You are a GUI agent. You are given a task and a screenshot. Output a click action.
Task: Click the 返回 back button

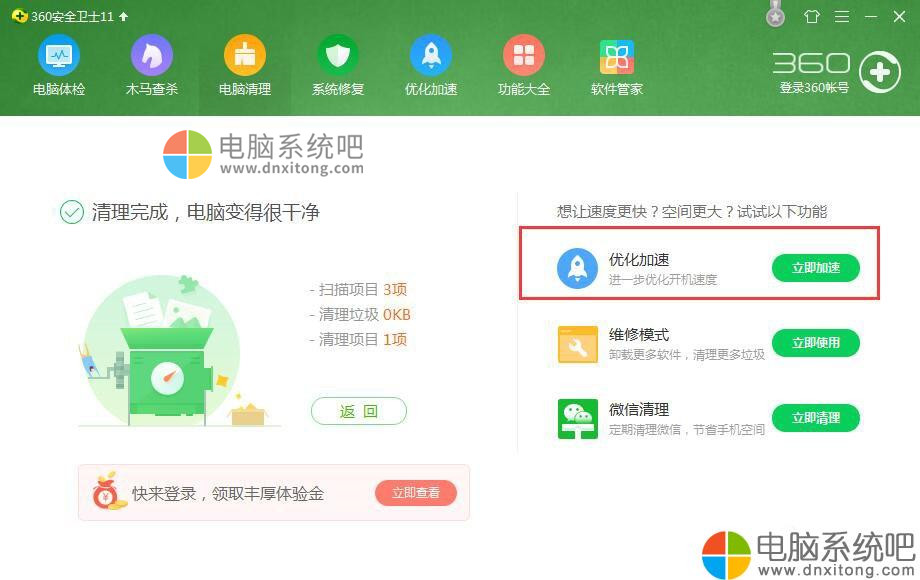[x=358, y=411]
